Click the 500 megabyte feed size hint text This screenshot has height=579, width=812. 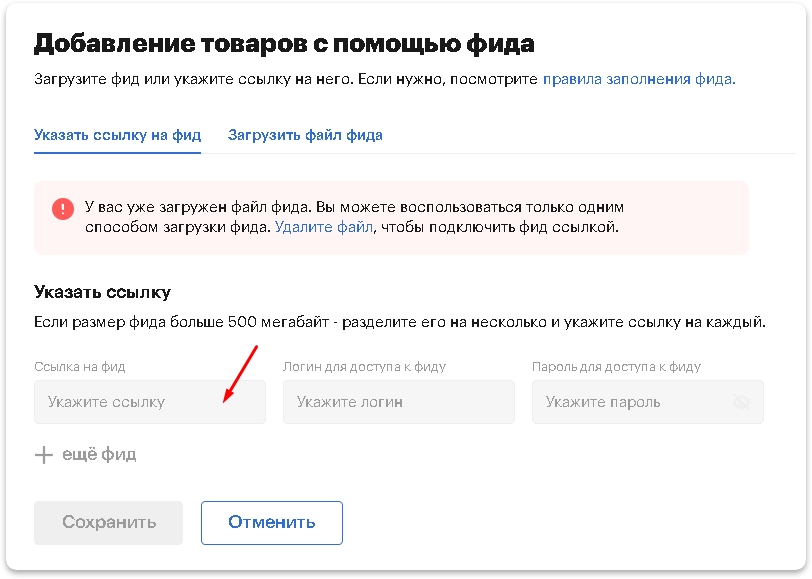click(400, 322)
